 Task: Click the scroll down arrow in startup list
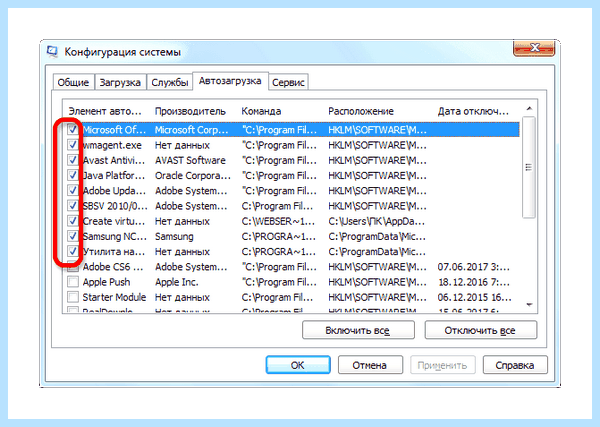(529, 305)
